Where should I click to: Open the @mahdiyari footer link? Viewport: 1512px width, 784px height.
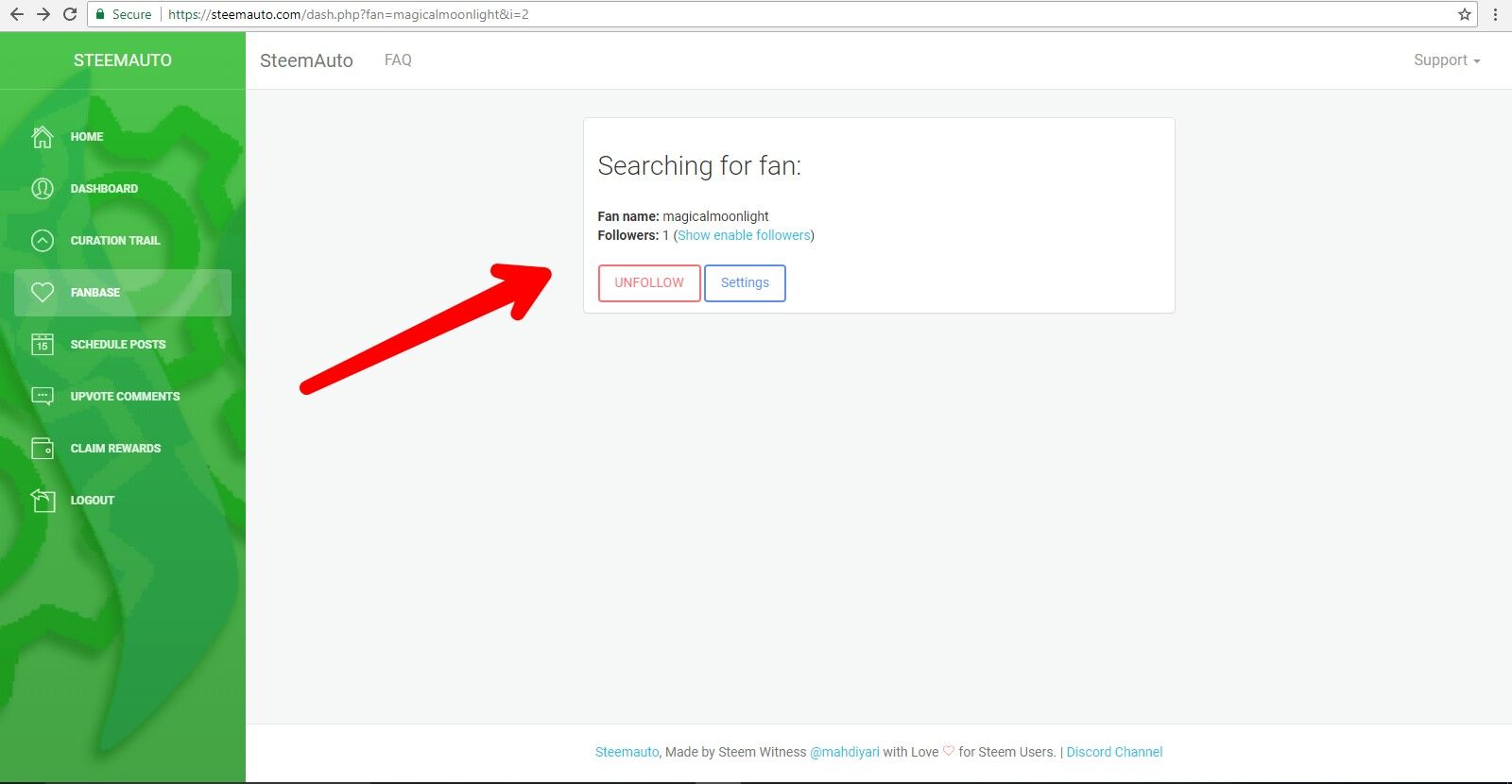[845, 752]
